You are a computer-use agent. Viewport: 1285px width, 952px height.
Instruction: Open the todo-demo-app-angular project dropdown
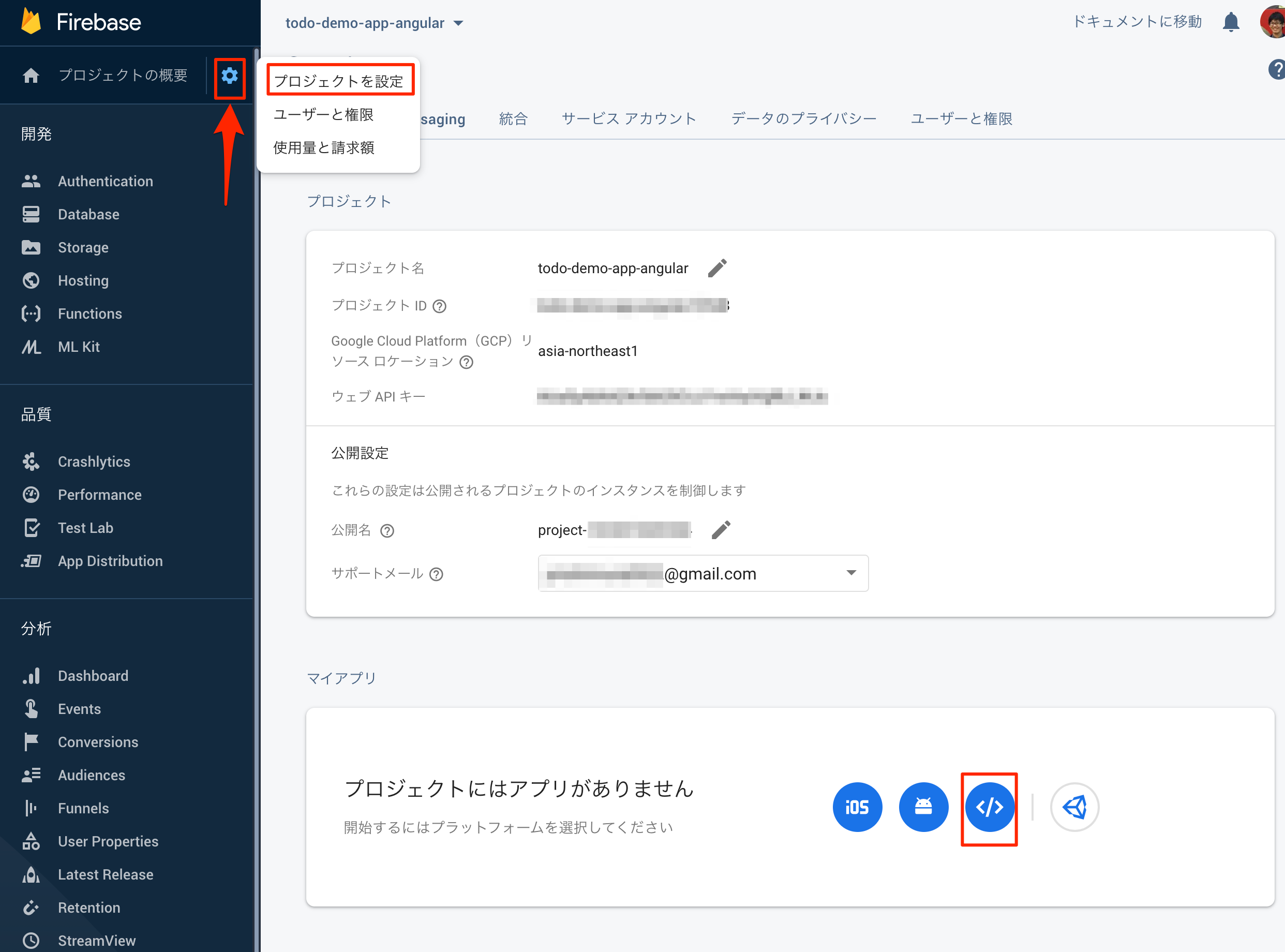tap(375, 23)
